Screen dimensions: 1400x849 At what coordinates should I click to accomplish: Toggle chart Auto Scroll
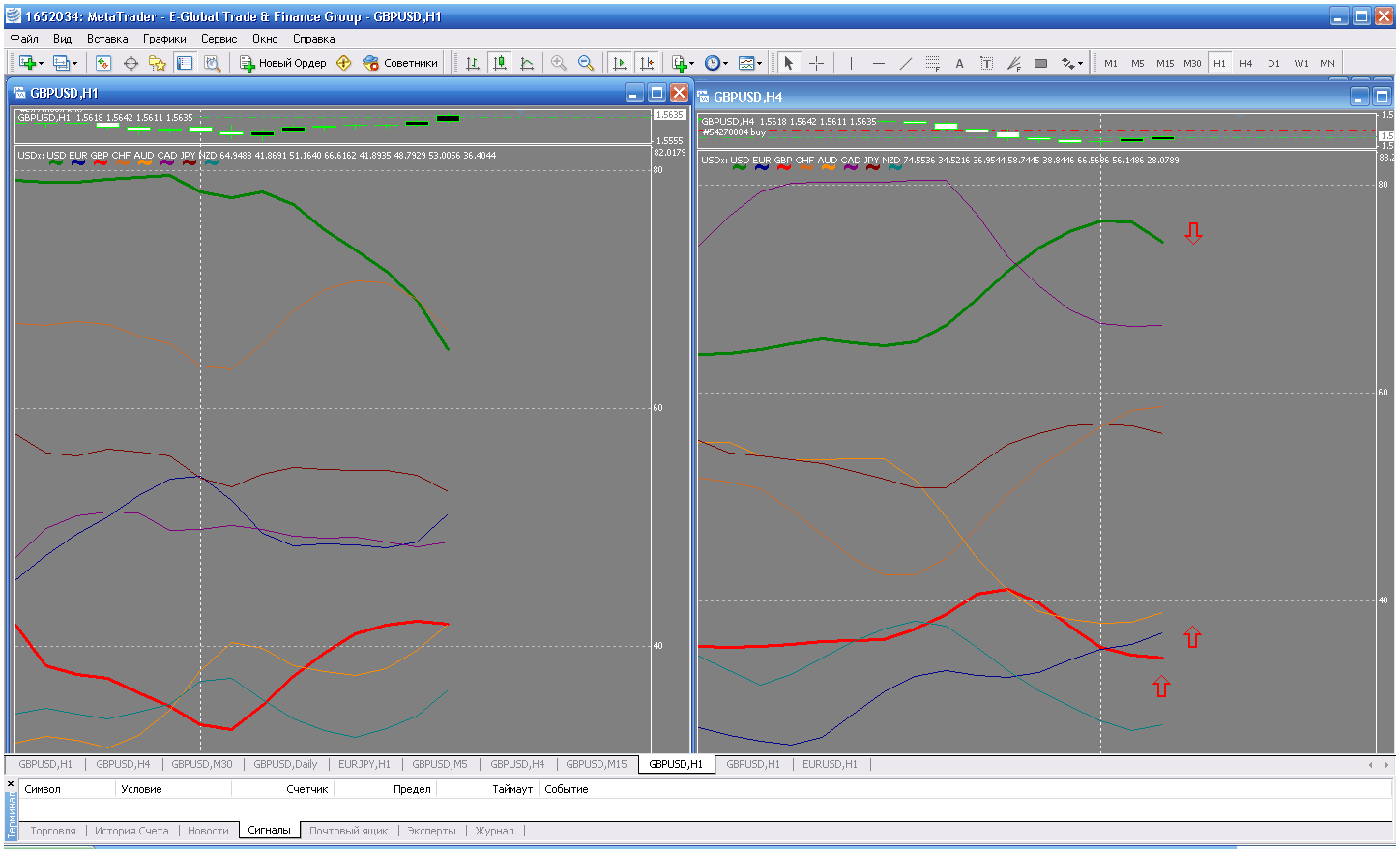pos(620,63)
